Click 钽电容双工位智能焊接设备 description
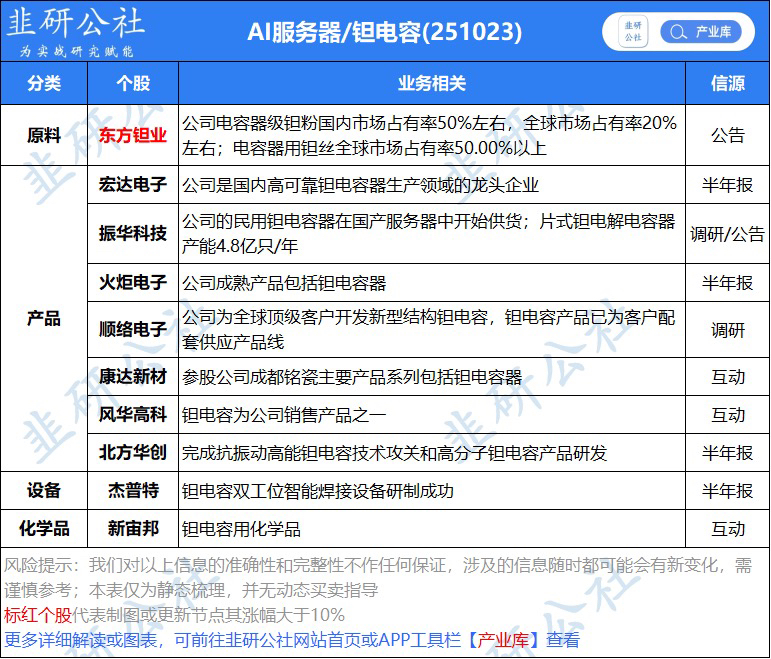This screenshot has width=771, height=659. coord(318,491)
